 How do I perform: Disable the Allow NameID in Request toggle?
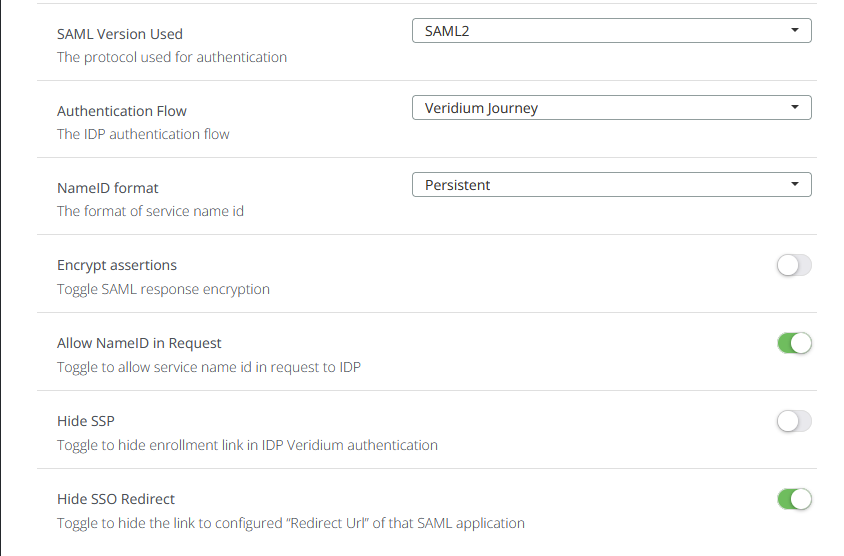(794, 343)
